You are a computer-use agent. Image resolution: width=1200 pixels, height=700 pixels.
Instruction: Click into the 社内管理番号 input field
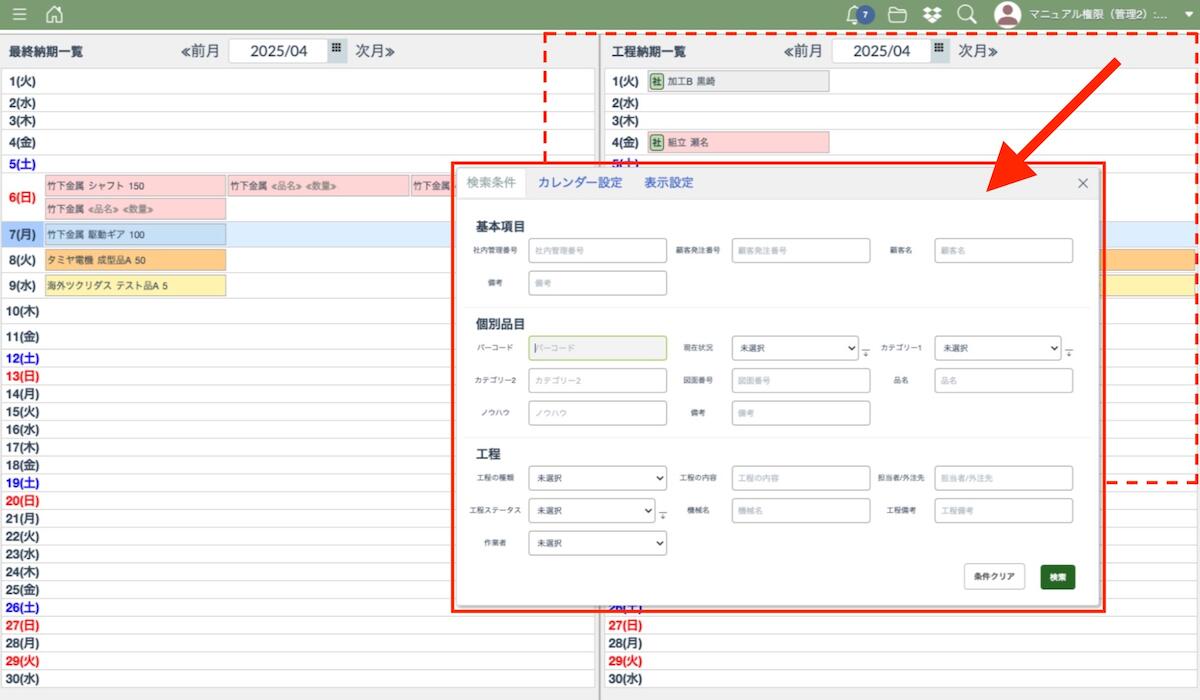pos(597,251)
